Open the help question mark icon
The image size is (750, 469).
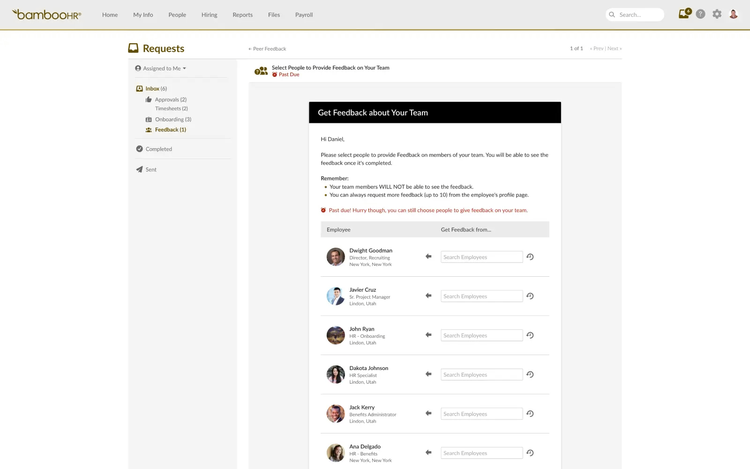tap(700, 14)
